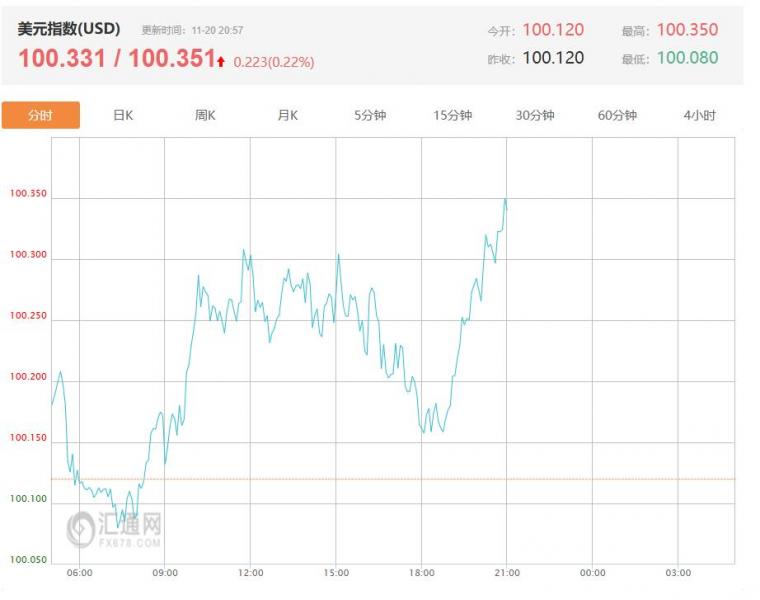Switch to the 日K chart tab
The image size is (760, 600).
click(x=123, y=115)
